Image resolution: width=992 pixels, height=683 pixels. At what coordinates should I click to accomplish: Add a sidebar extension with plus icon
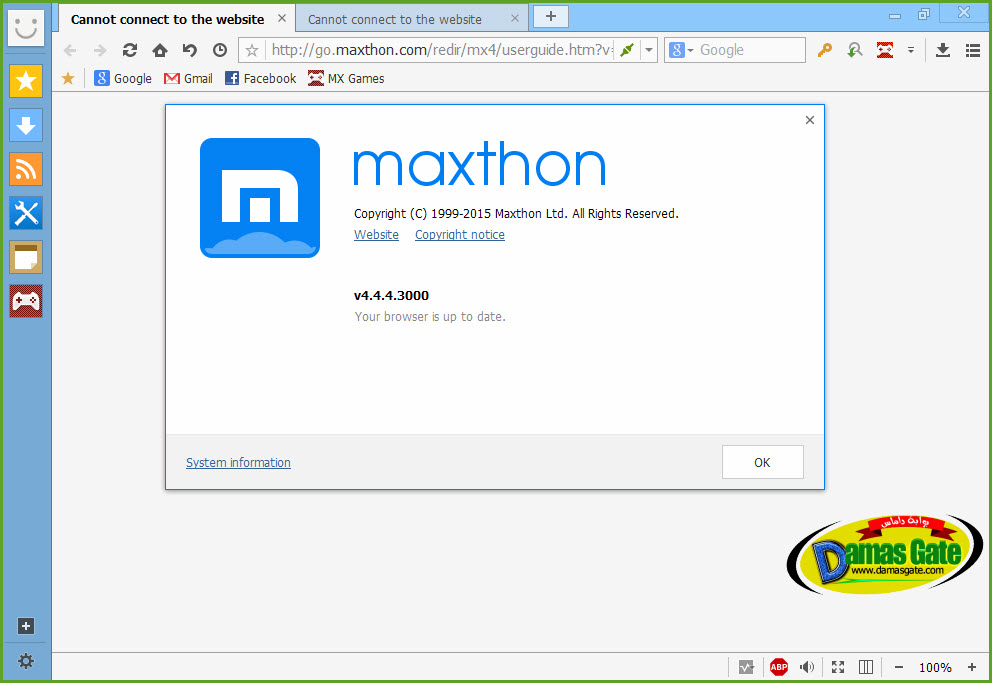click(25, 626)
